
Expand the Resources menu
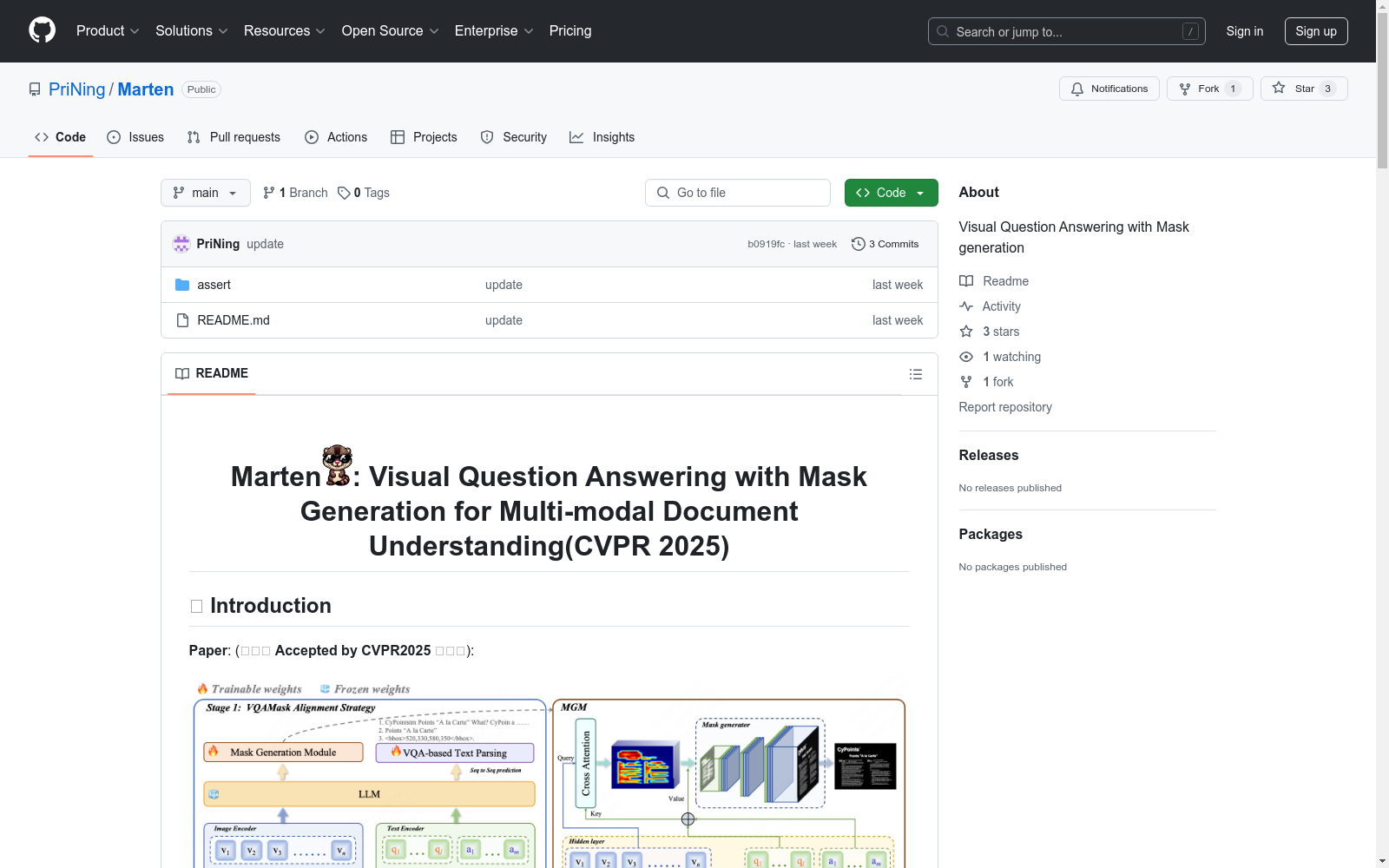point(285,31)
